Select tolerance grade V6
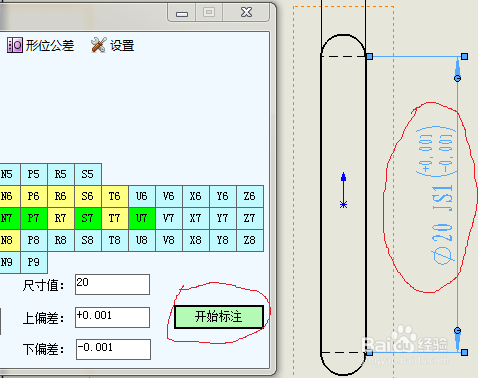The image size is (478, 378). [x=169, y=196]
